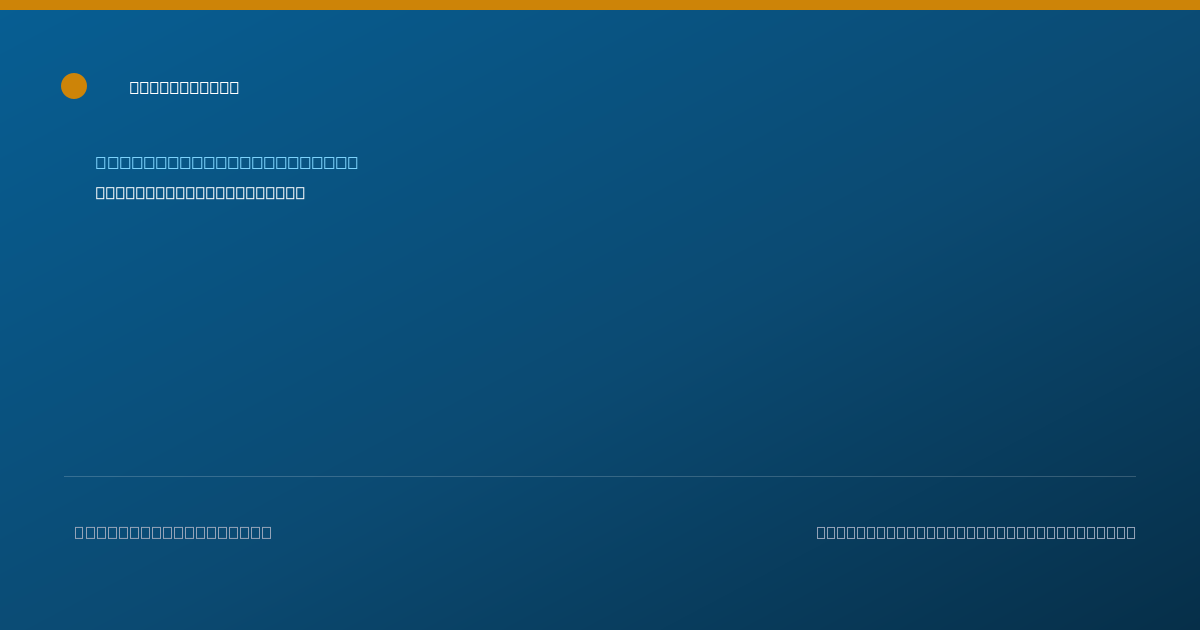Open the long gray footer text on the right

[x=976, y=532]
